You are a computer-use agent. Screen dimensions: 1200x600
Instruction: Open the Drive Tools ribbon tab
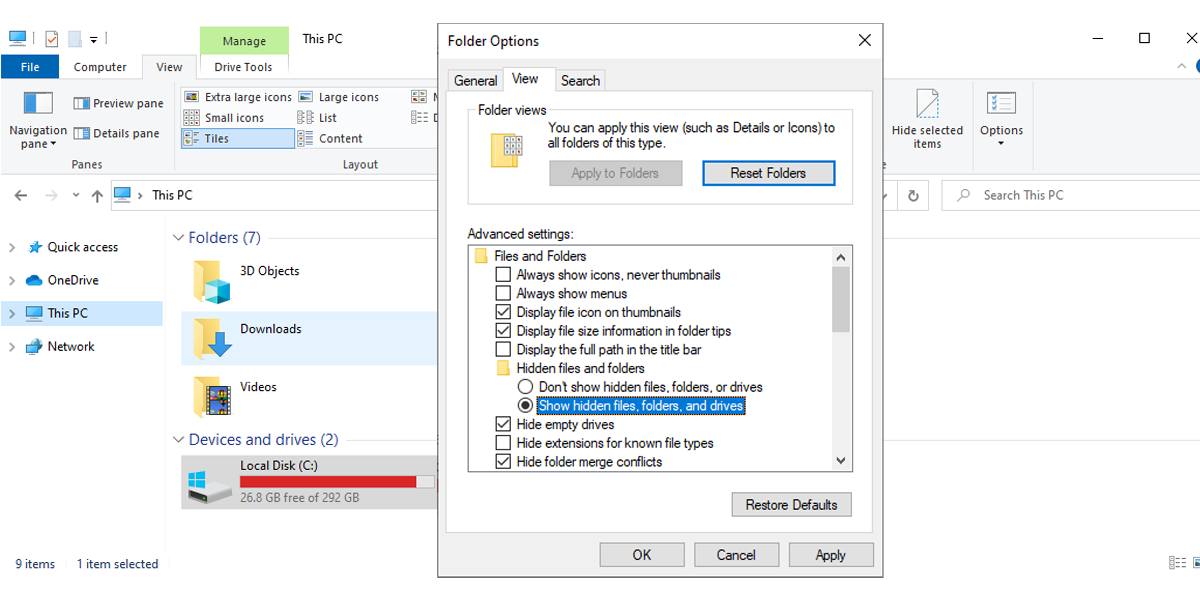coord(243,67)
